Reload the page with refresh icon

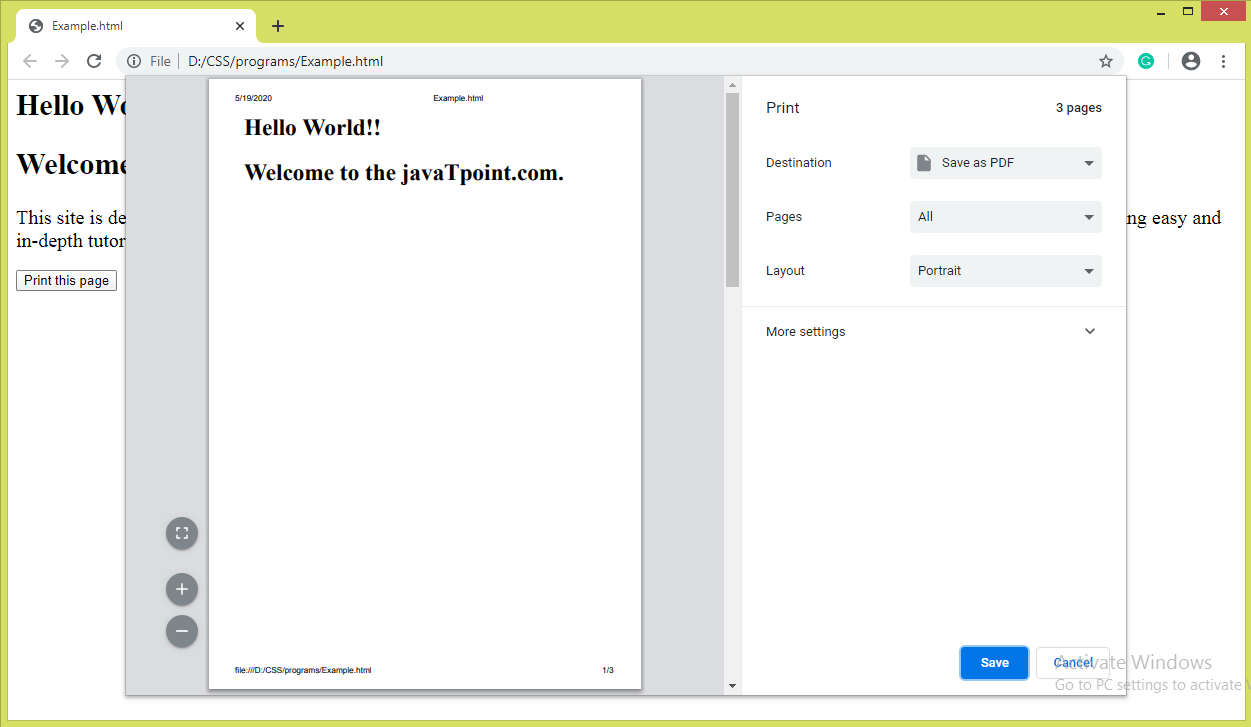[x=94, y=61]
